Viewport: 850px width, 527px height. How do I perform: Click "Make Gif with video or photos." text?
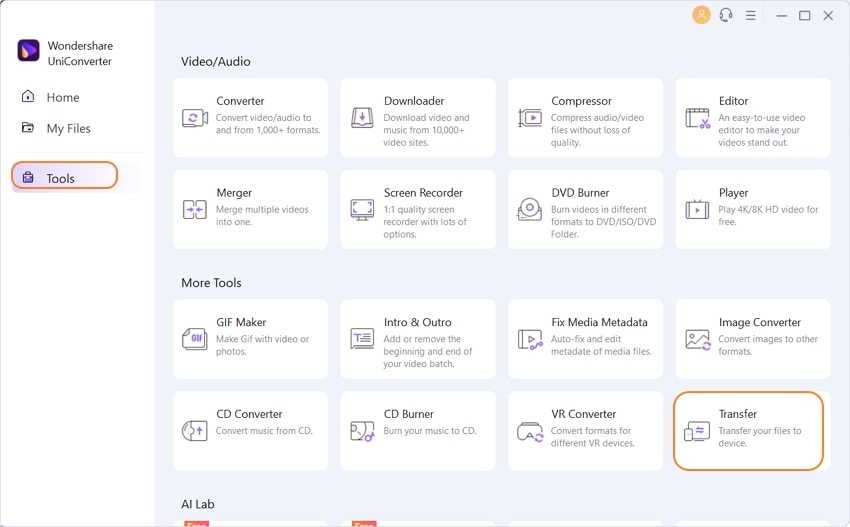click(x=262, y=345)
